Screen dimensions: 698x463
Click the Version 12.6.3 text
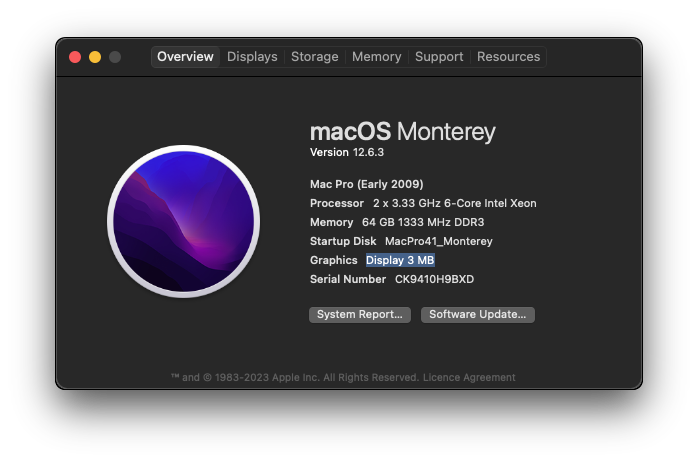click(347, 152)
